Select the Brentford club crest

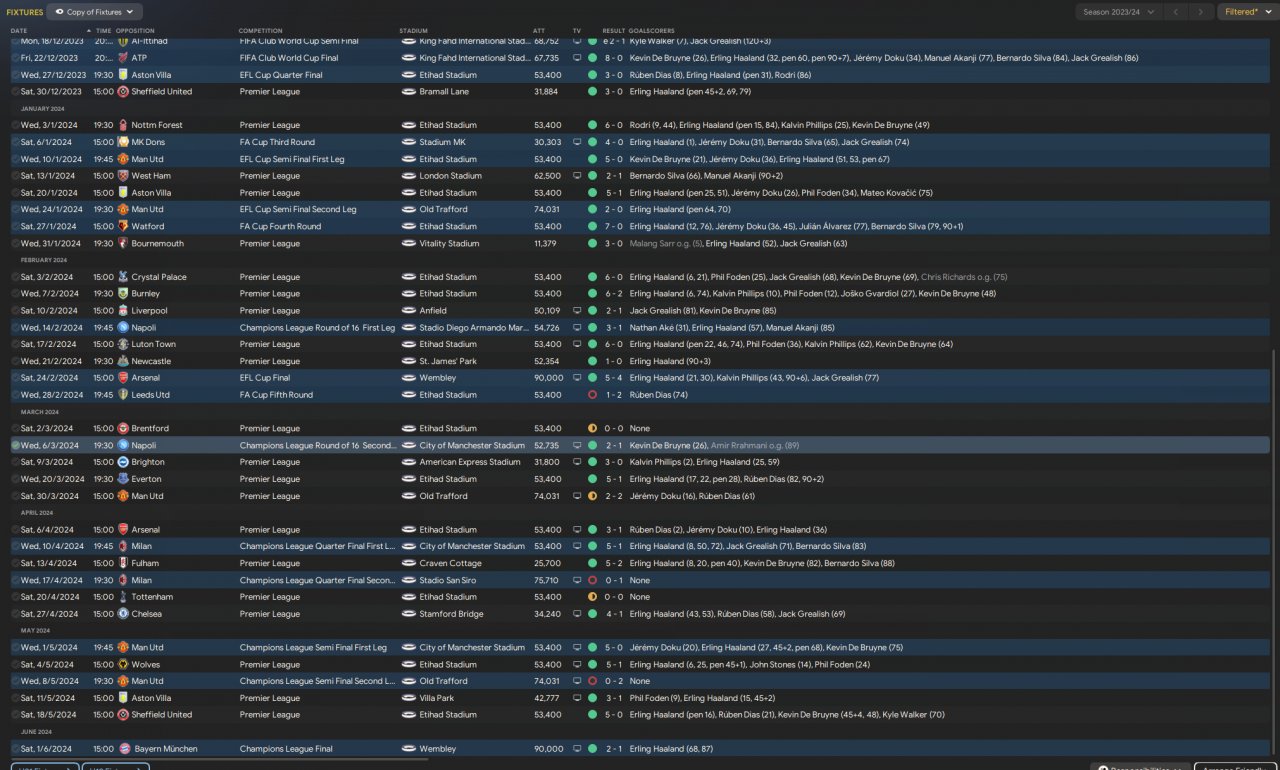tap(123, 428)
